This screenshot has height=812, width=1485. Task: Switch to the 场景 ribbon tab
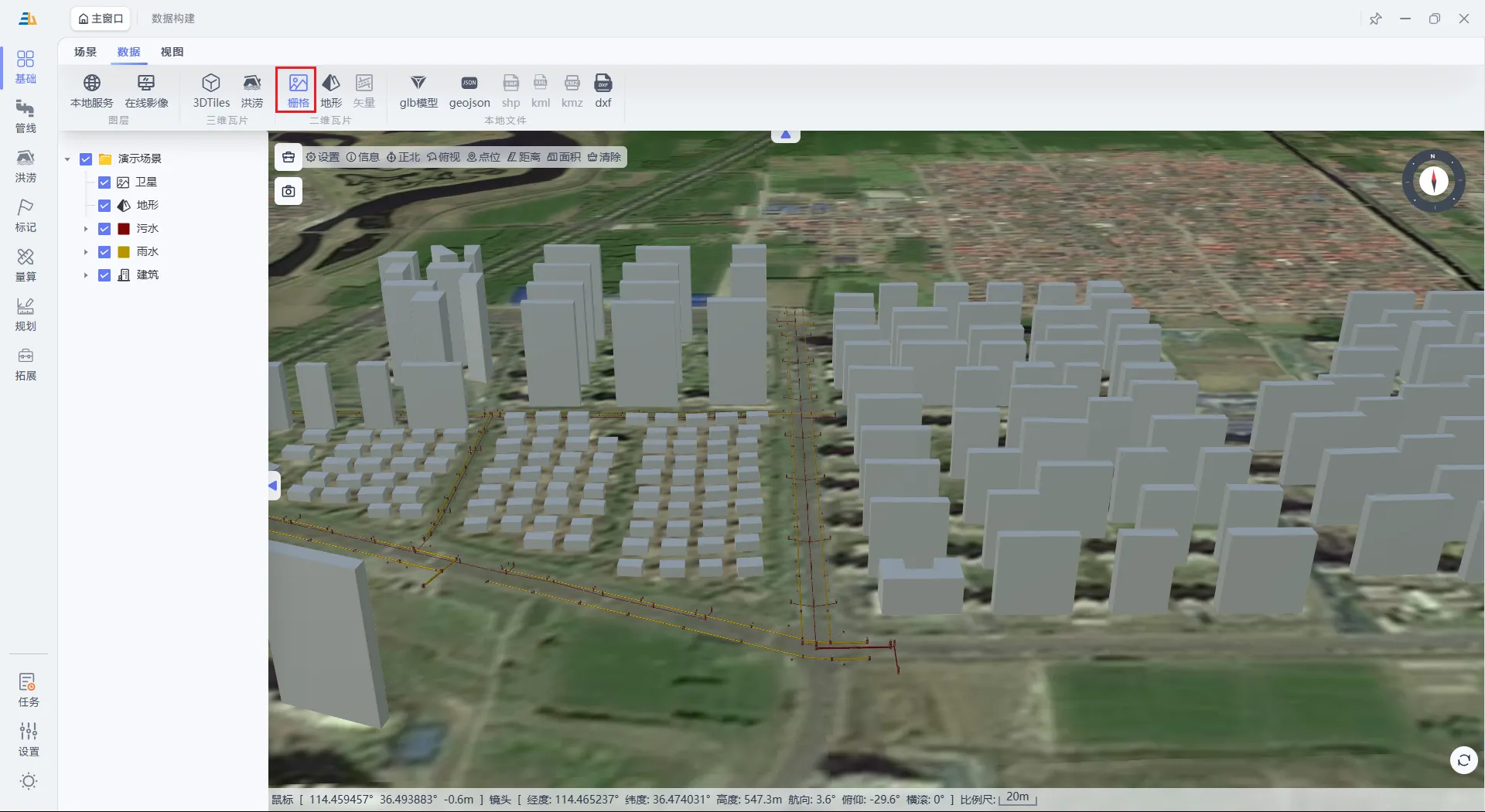coord(85,52)
